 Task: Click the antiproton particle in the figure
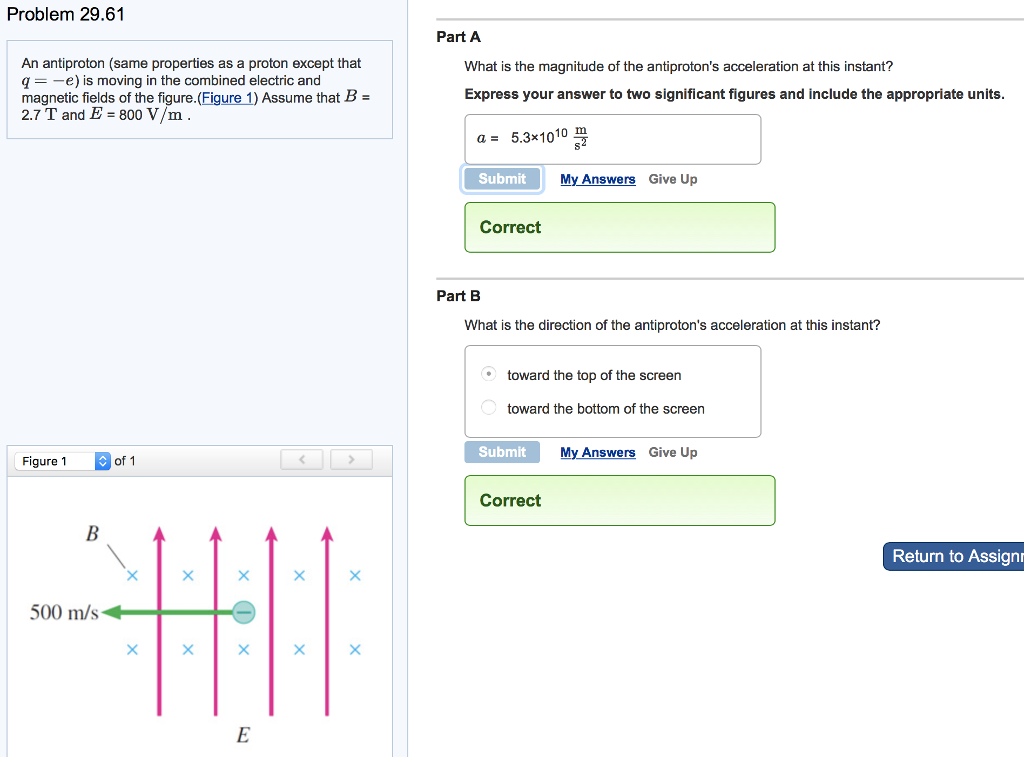click(x=244, y=612)
